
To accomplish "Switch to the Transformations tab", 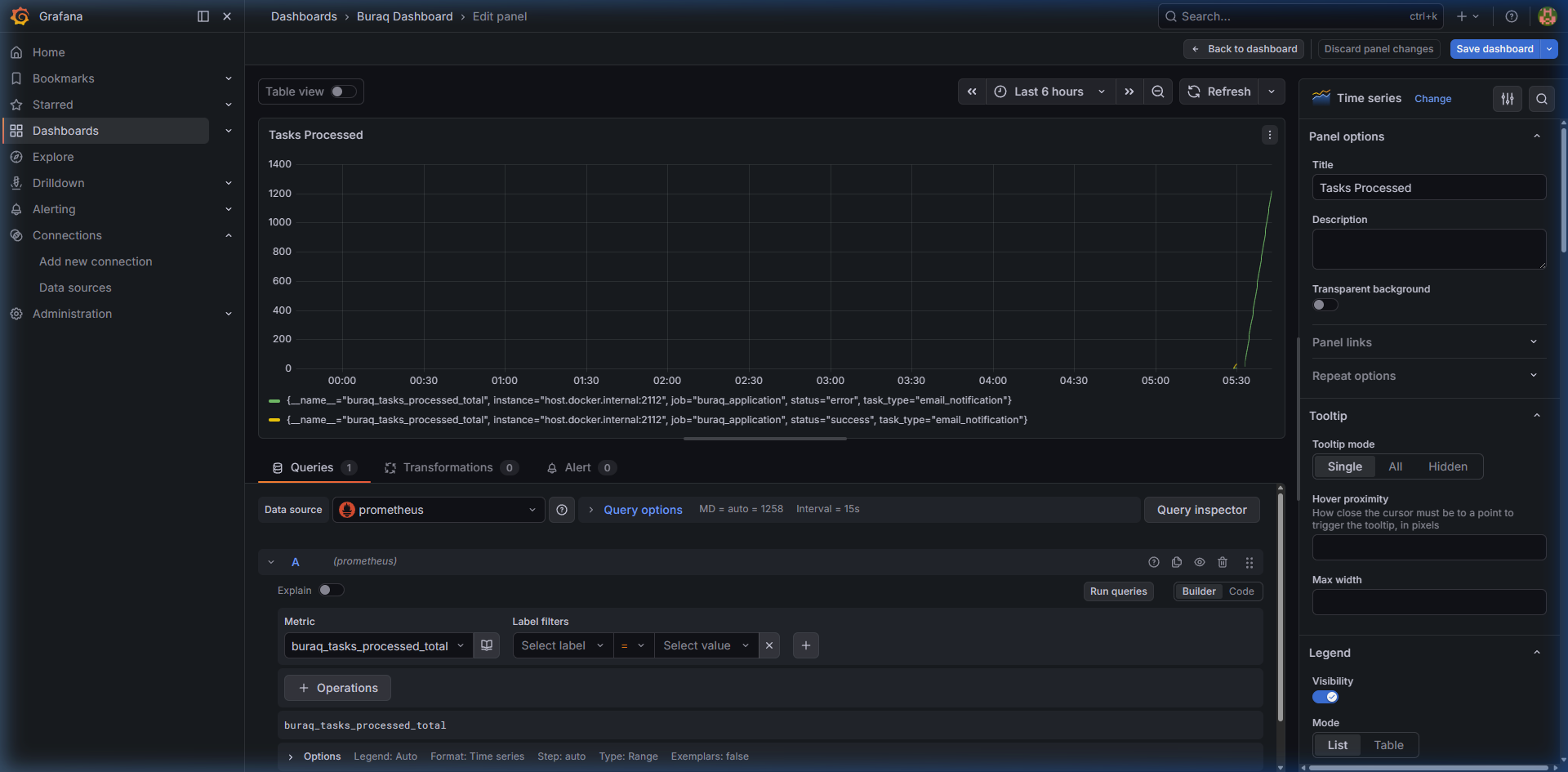I will pos(451,467).
